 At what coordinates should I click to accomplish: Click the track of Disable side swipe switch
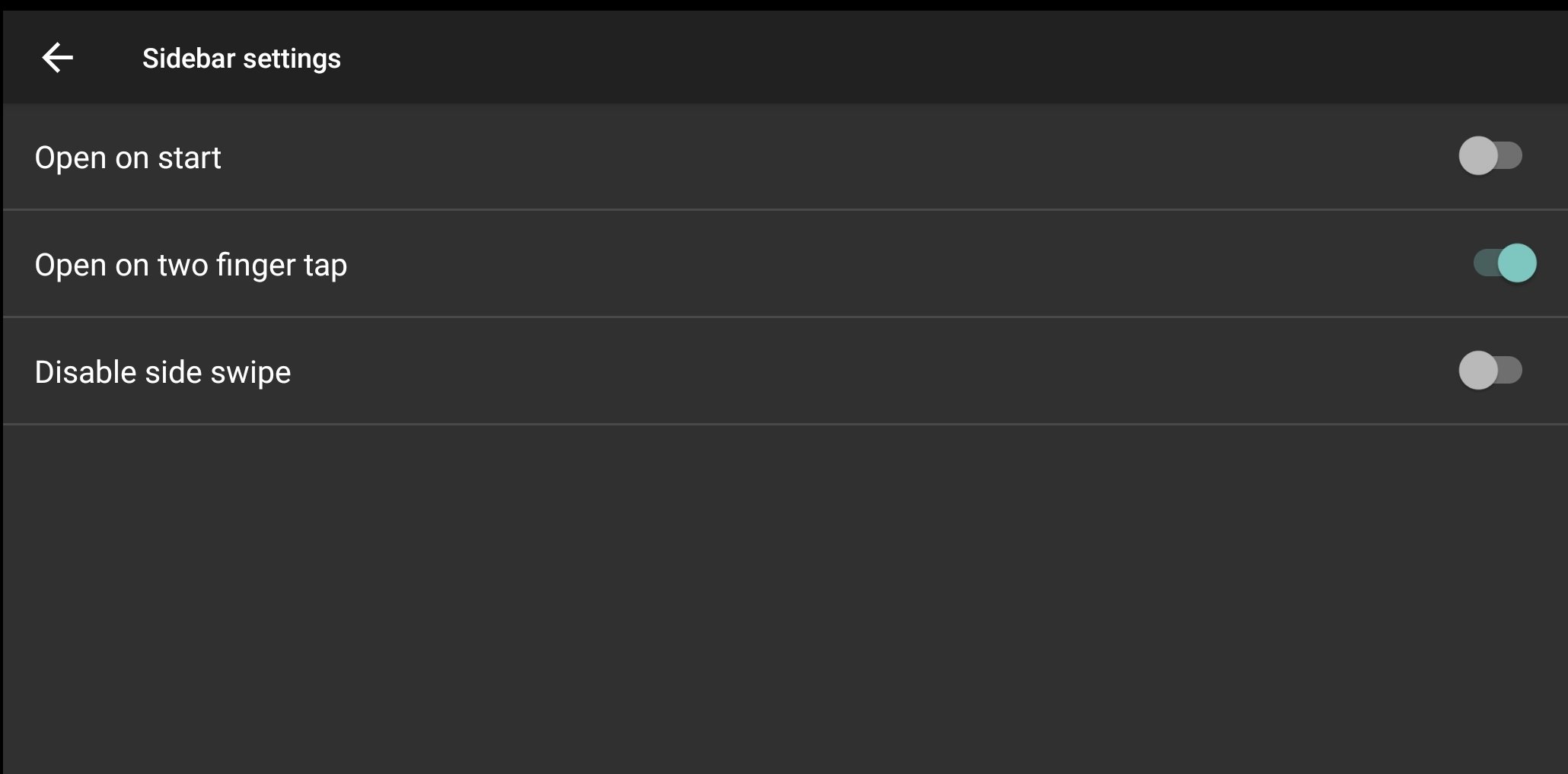tap(1511, 371)
